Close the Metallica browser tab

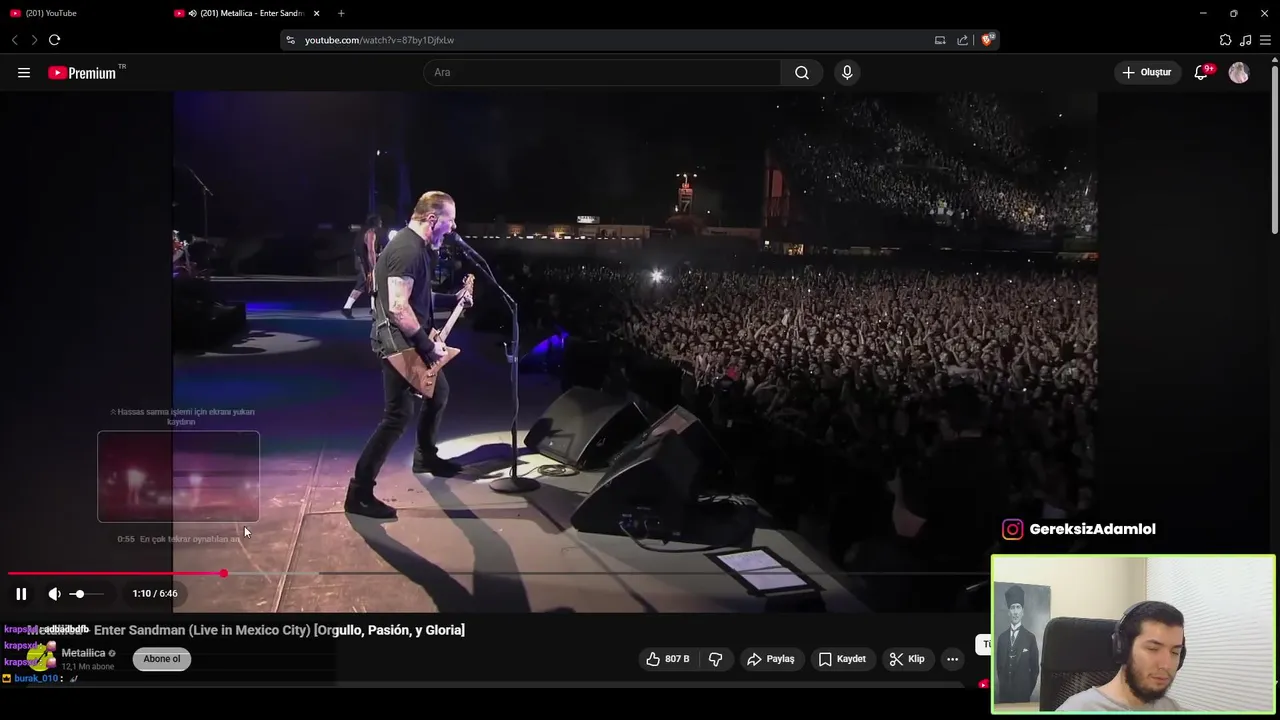coord(317,13)
